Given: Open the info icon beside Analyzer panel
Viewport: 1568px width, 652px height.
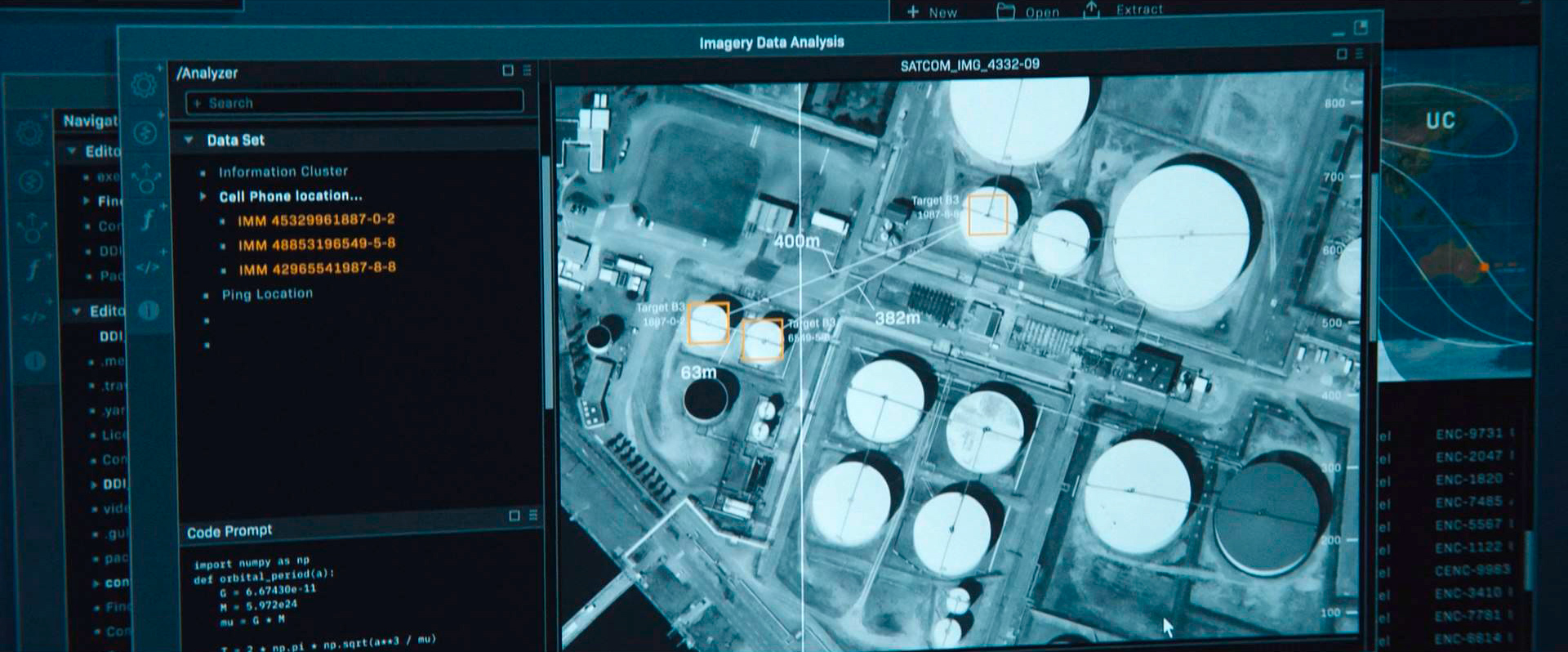Looking at the screenshot, I should (149, 310).
